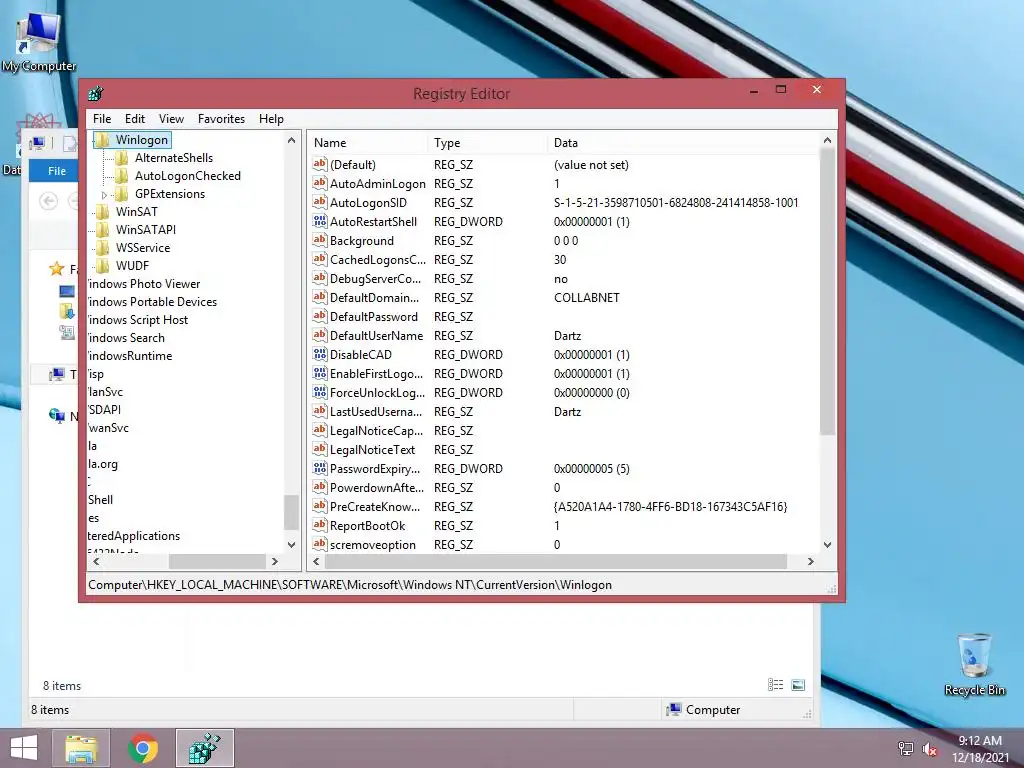1024x768 pixels.
Task: Click the PasswordExpiryWarning DWORD icon
Action: pyautogui.click(x=319, y=468)
